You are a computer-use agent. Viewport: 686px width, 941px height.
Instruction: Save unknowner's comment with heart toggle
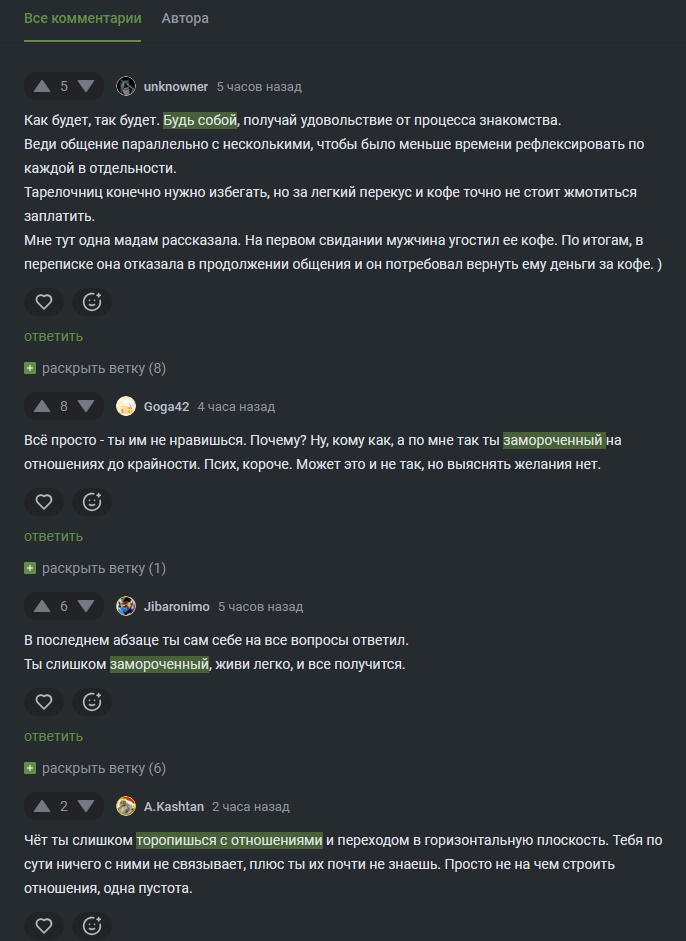tap(44, 302)
